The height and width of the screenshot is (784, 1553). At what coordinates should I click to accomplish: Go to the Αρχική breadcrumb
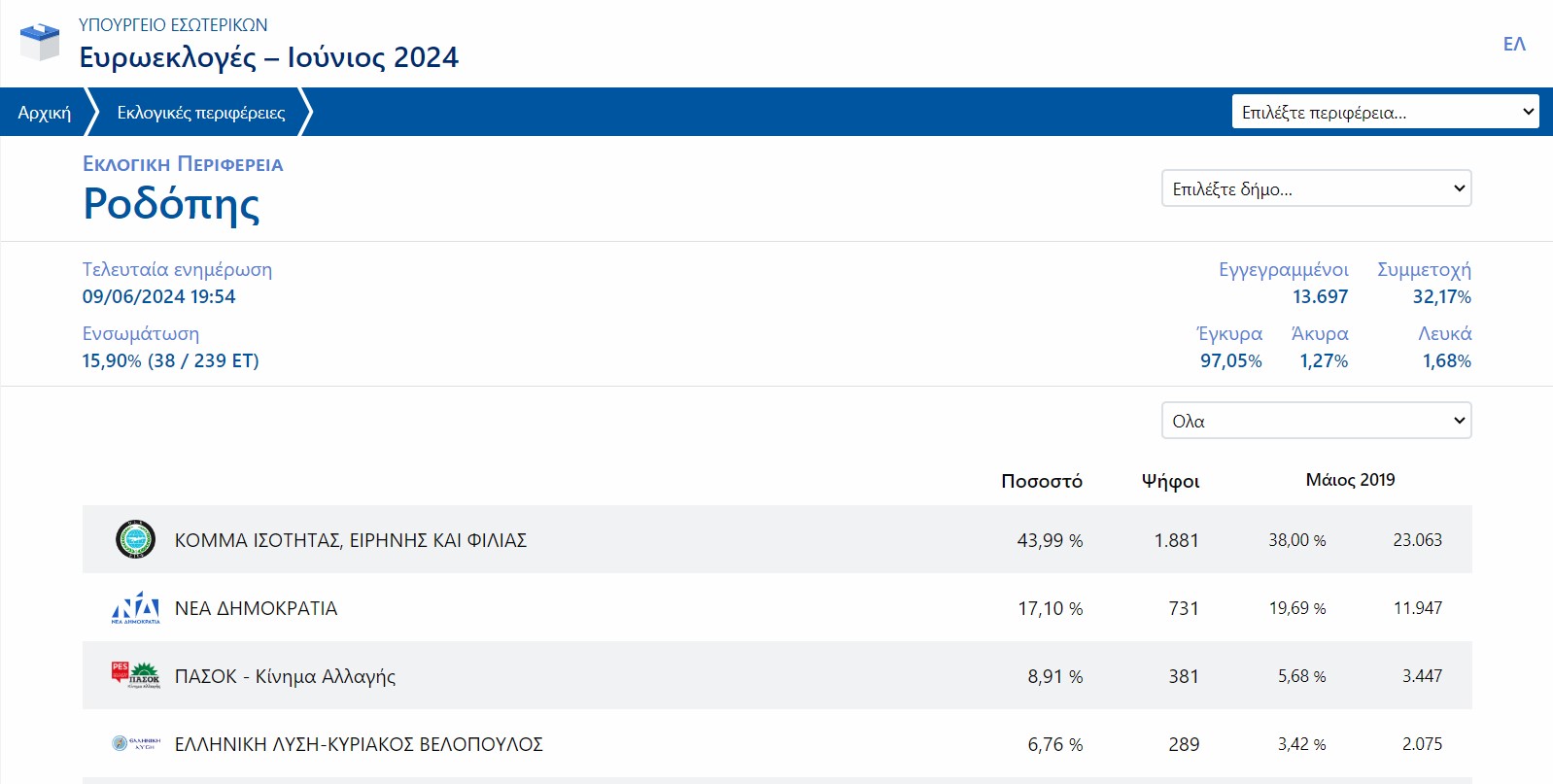(x=44, y=113)
